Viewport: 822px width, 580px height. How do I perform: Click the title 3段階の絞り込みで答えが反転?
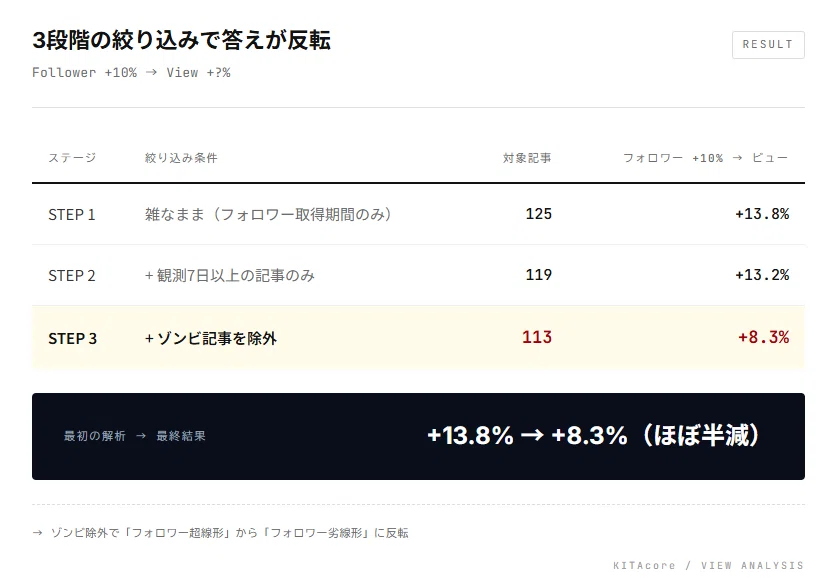pos(181,40)
